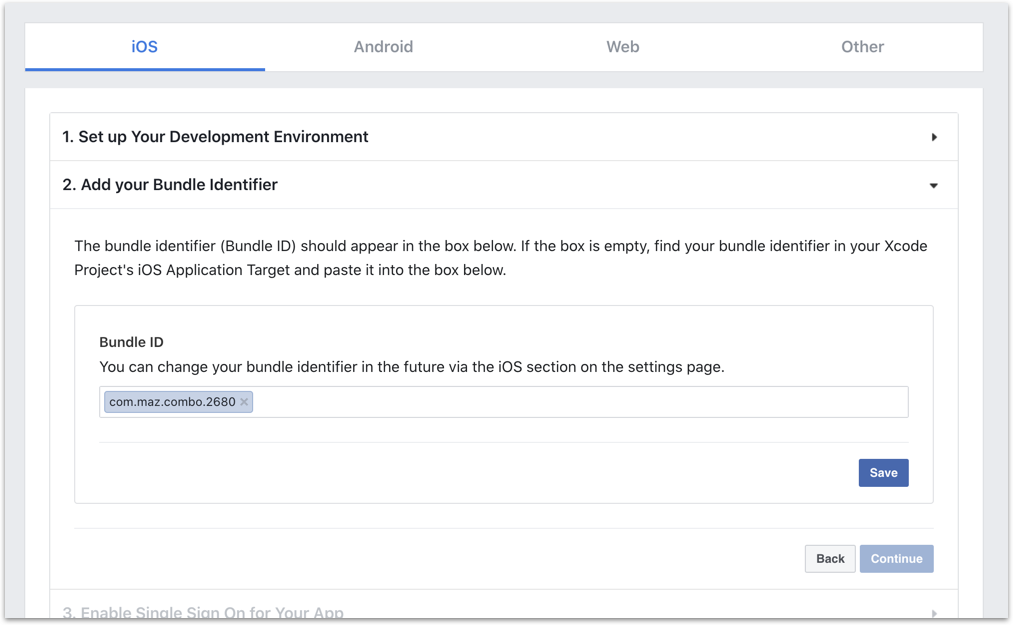Click the Add your Bundle Identifier heading
The width and height of the screenshot is (1013, 625).
coord(170,185)
